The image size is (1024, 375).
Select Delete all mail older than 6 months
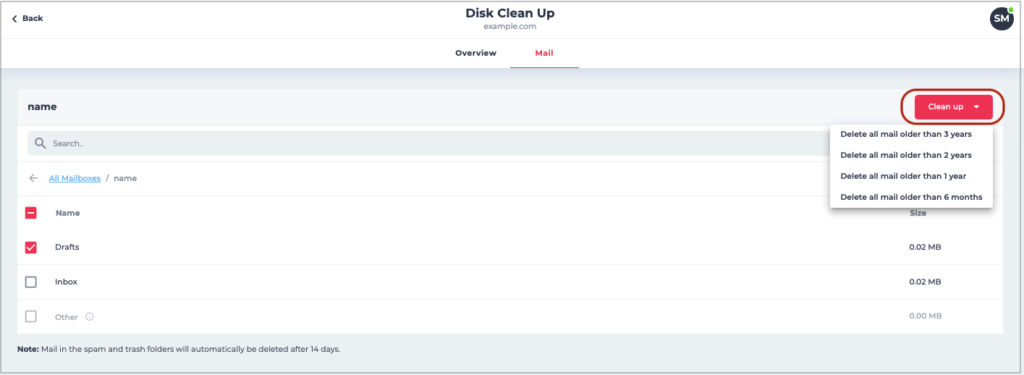(911, 197)
